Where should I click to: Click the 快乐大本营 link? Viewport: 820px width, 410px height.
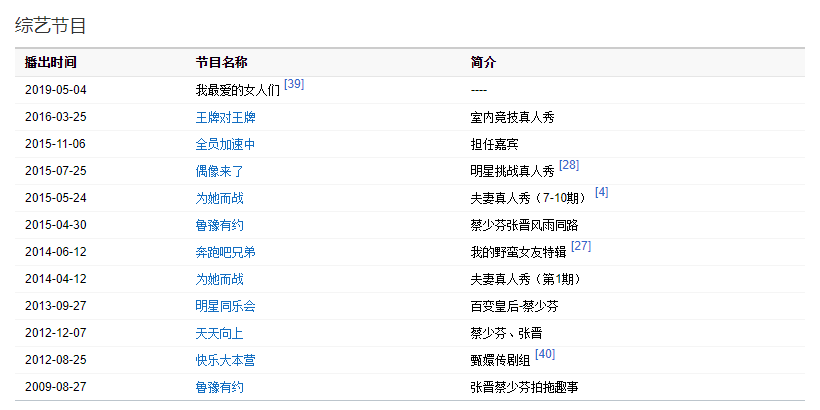(225, 360)
